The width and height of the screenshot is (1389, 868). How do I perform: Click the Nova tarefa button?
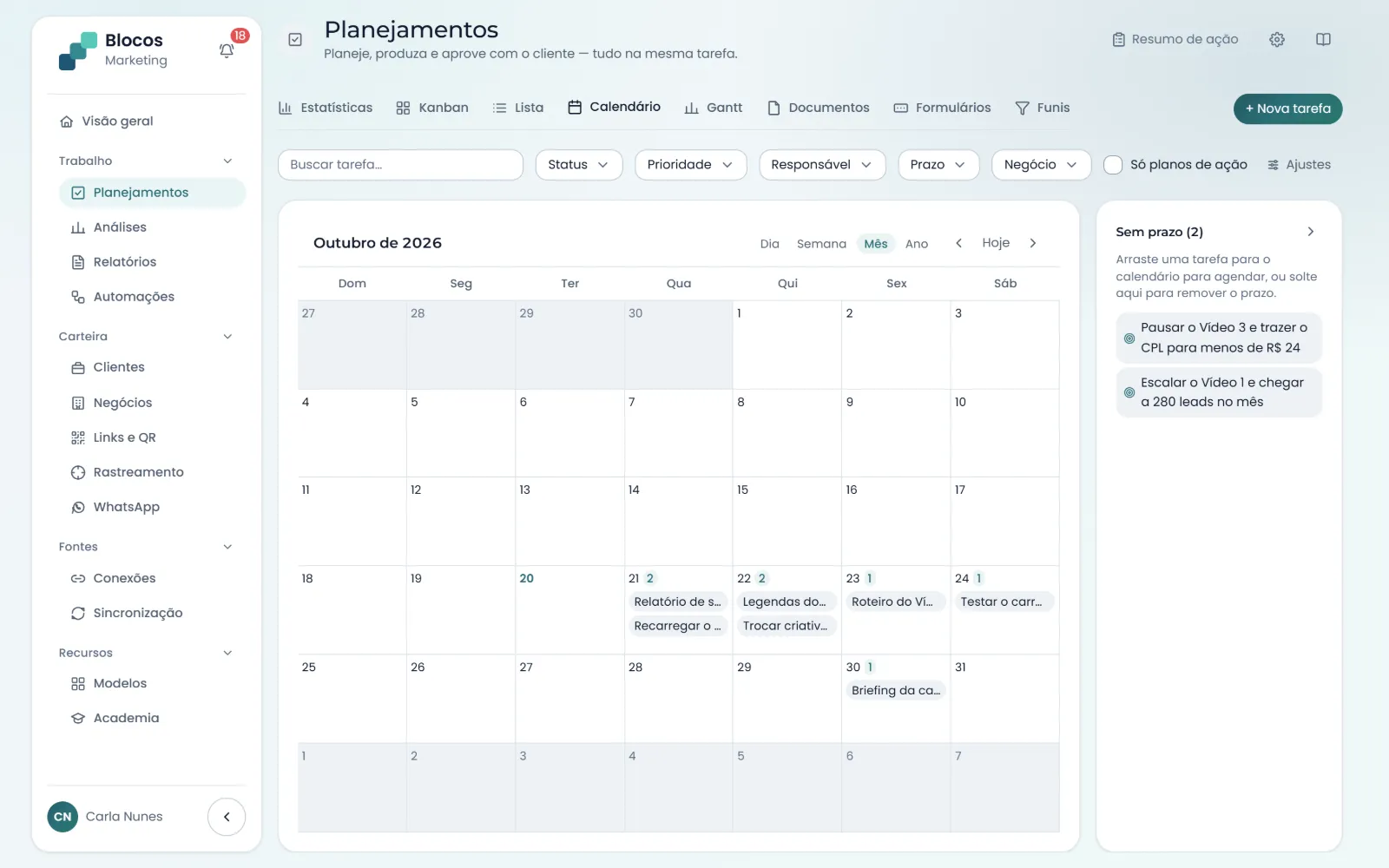pos(1287,108)
